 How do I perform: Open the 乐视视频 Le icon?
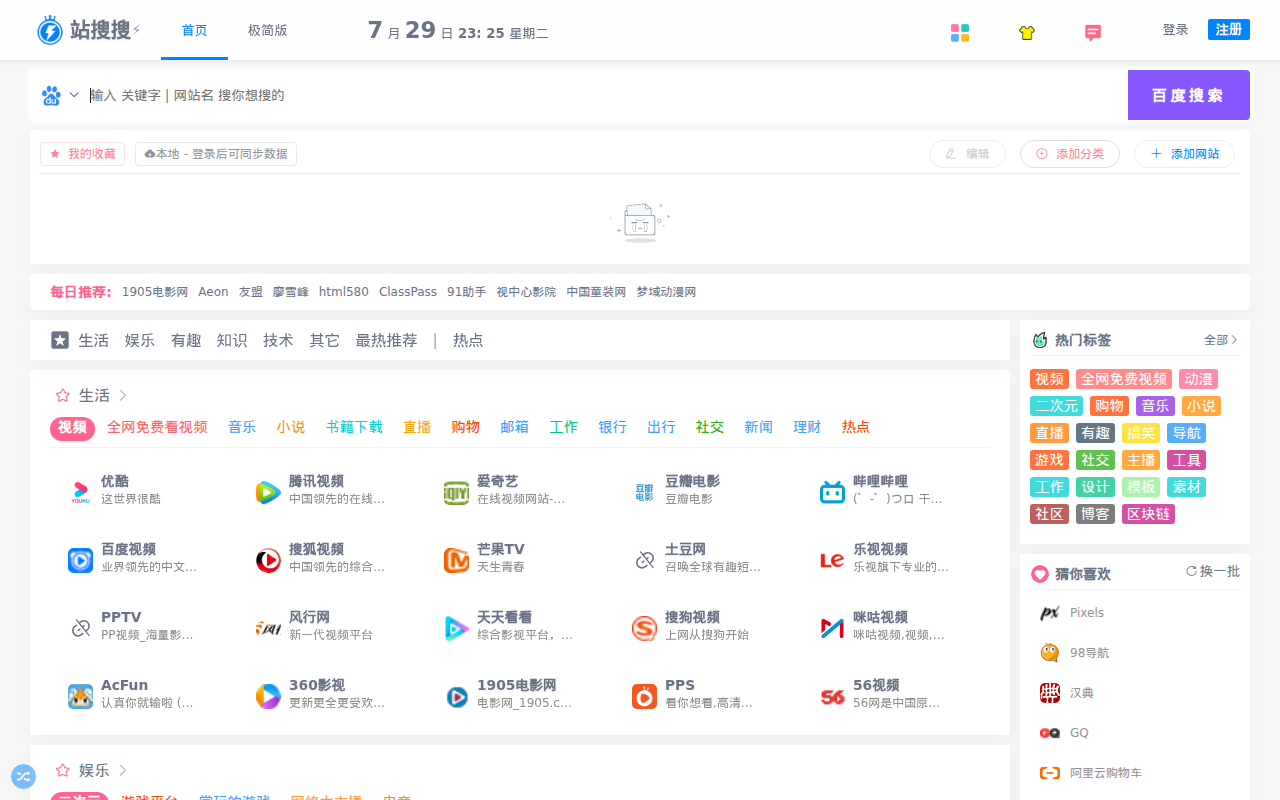tap(832, 560)
